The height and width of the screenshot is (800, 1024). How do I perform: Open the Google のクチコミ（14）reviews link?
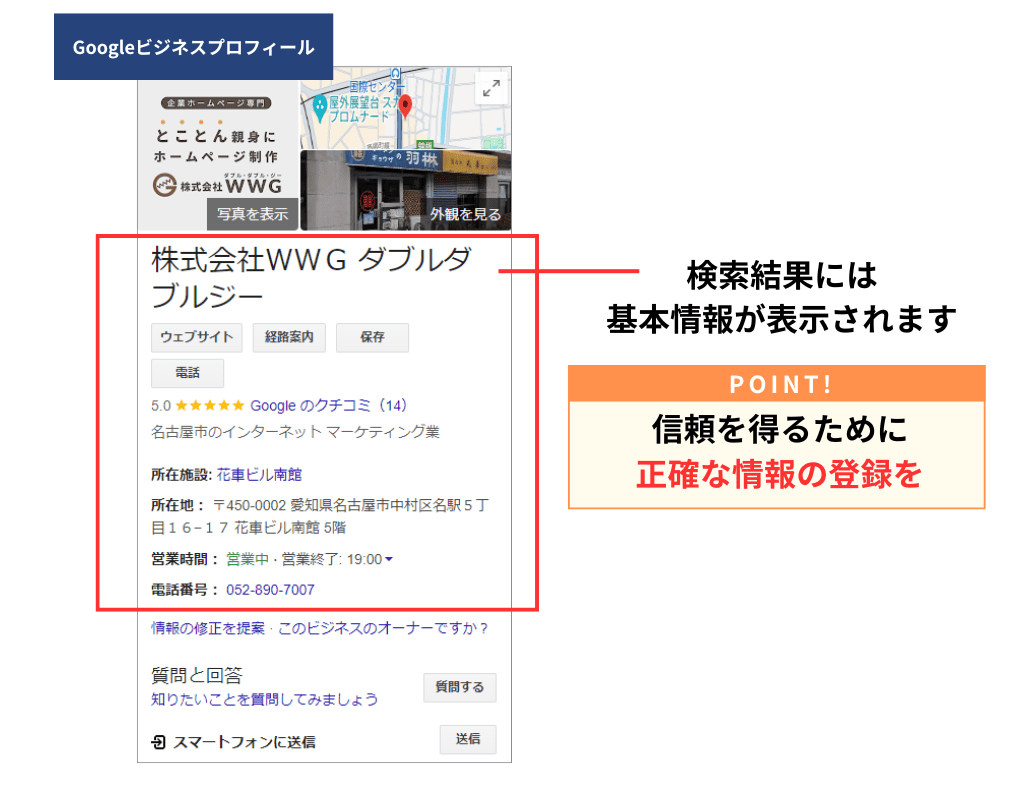click(x=328, y=406)
